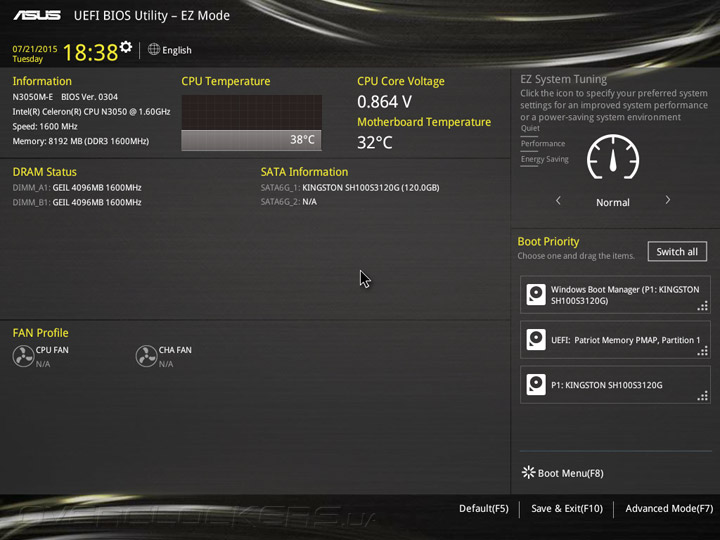The height and width of the screenshot is (540, 720).
Task: Click Save & Exit(F10)
Action: 567,509
